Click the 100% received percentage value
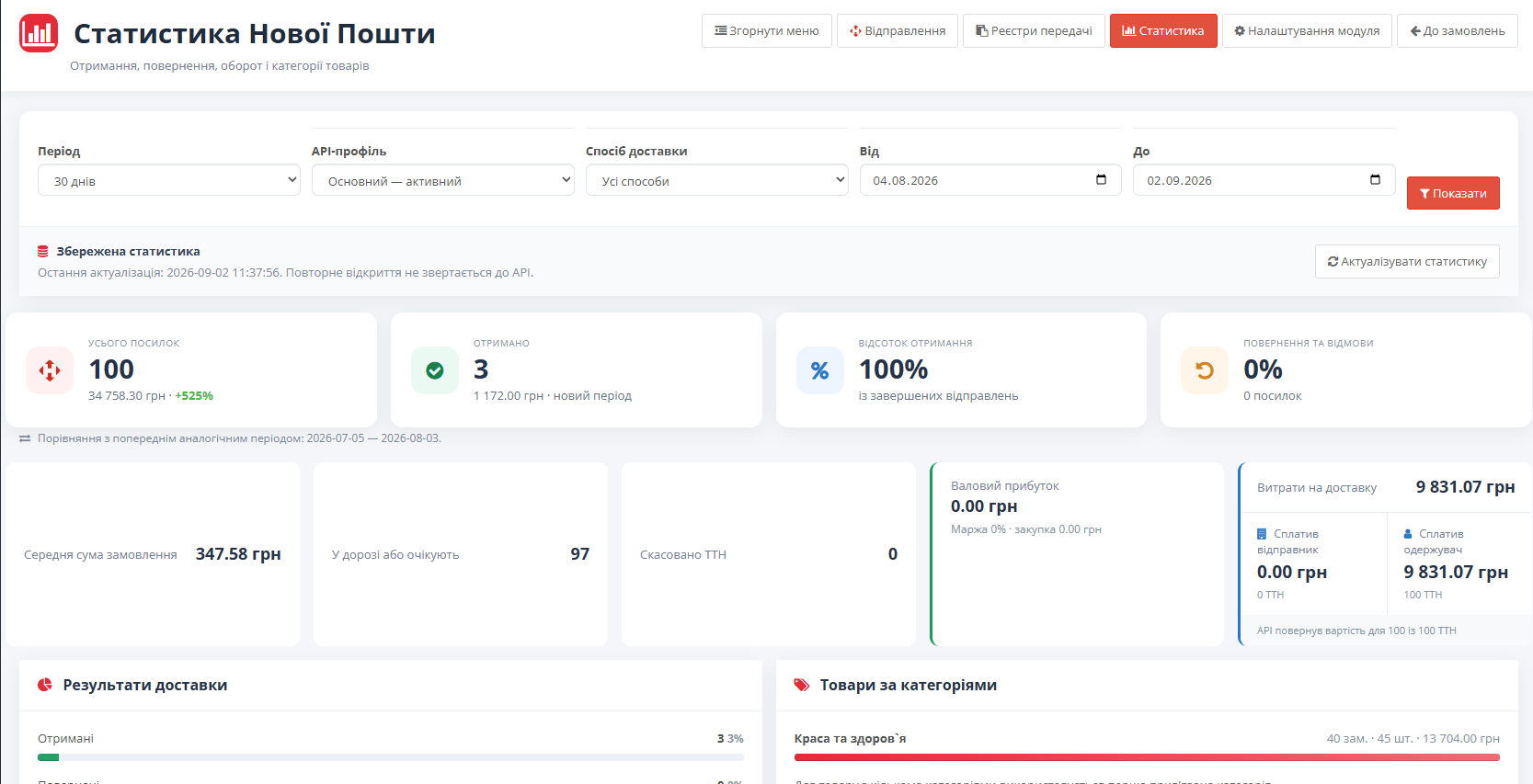The width and height of the screenshot is (1533, 784). point(894,369)
